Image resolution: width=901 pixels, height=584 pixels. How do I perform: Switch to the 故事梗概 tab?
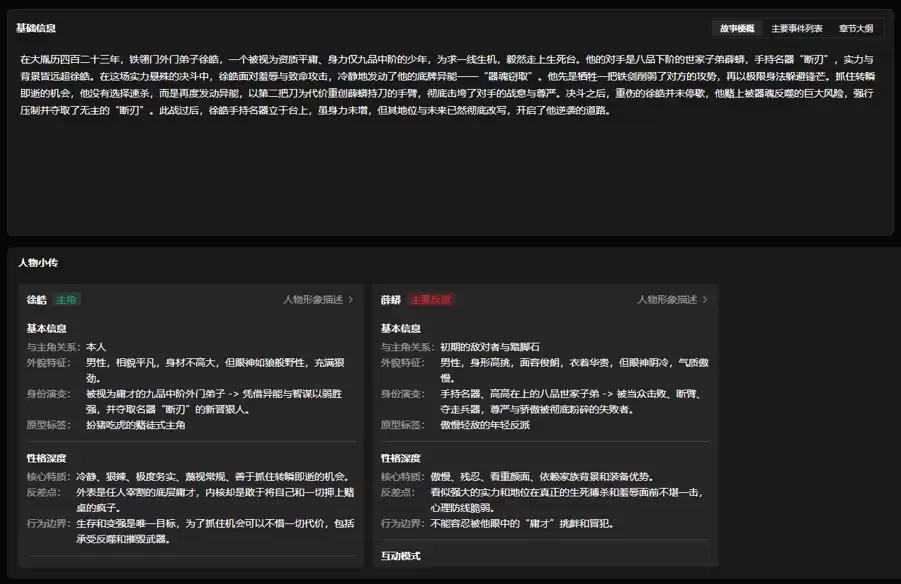point(737,28)
